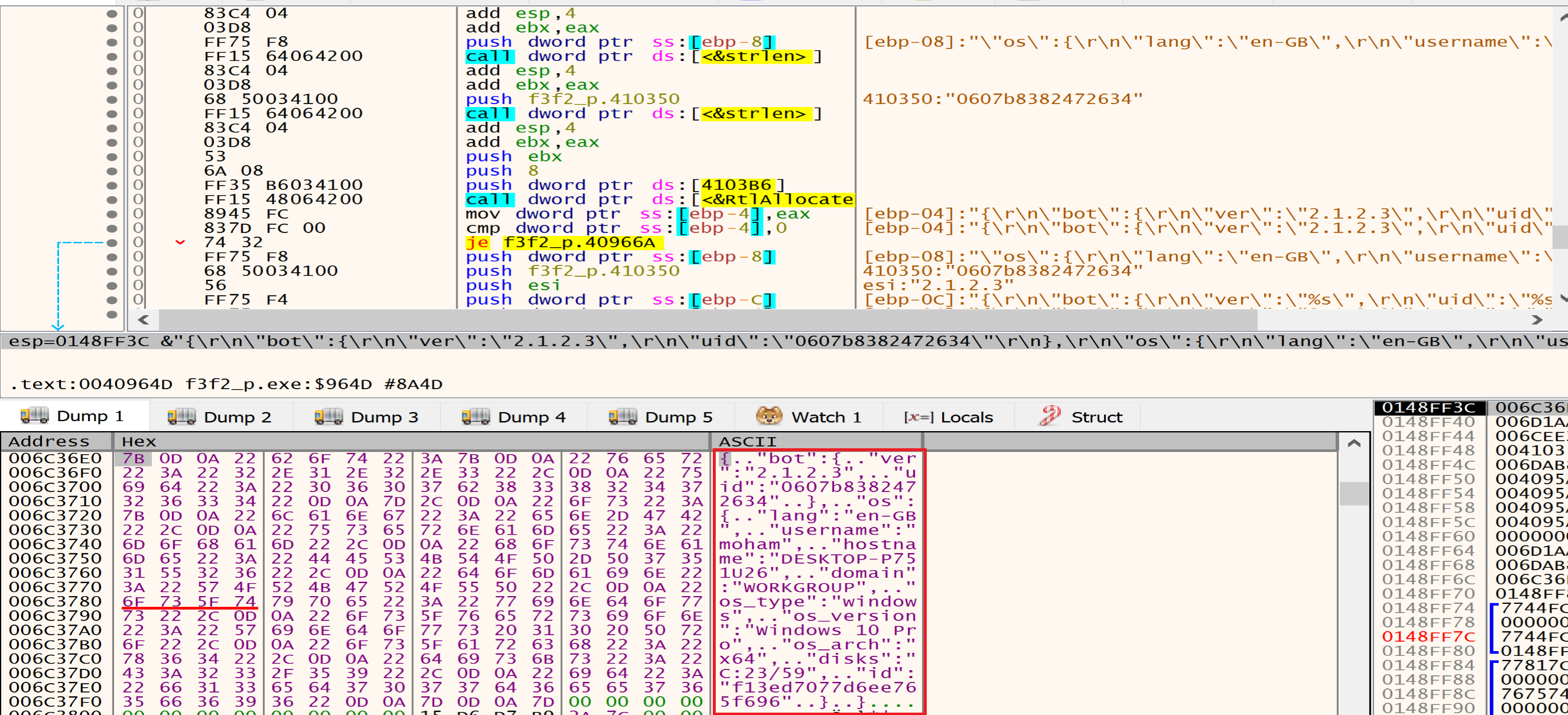Click the Hex column header in the dump
Screen dimensions: 1568x715
pyautogui.click(x=139, y=442)
